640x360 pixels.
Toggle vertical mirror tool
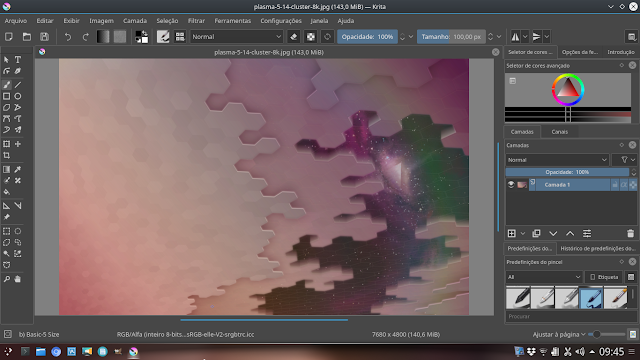(x=536, y=37)
